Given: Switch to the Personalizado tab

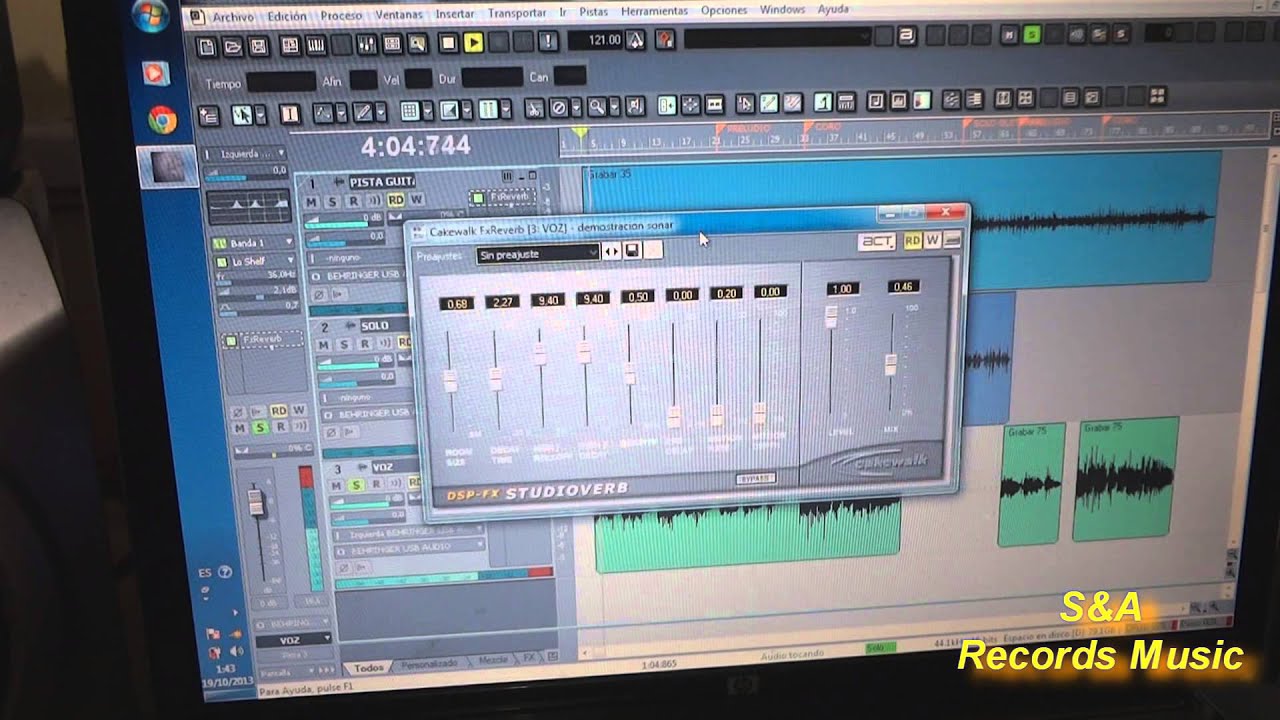Looking at the screenshot, I should pyautogui.click(x=429, y=664).
